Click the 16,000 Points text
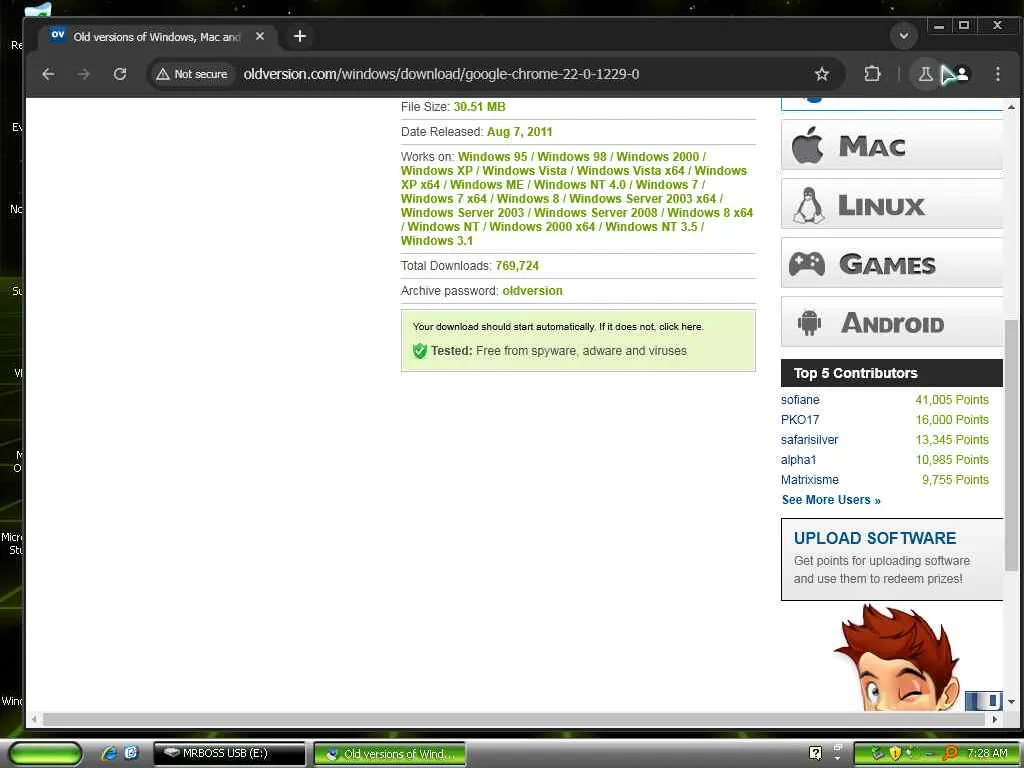Screen dimensions: 1024x768 click(x=952, y=420)
